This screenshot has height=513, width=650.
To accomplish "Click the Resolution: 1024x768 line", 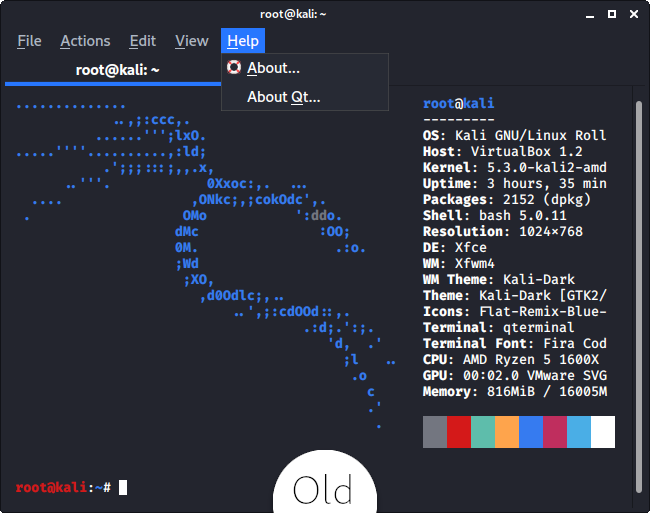I will click(502, 232).
